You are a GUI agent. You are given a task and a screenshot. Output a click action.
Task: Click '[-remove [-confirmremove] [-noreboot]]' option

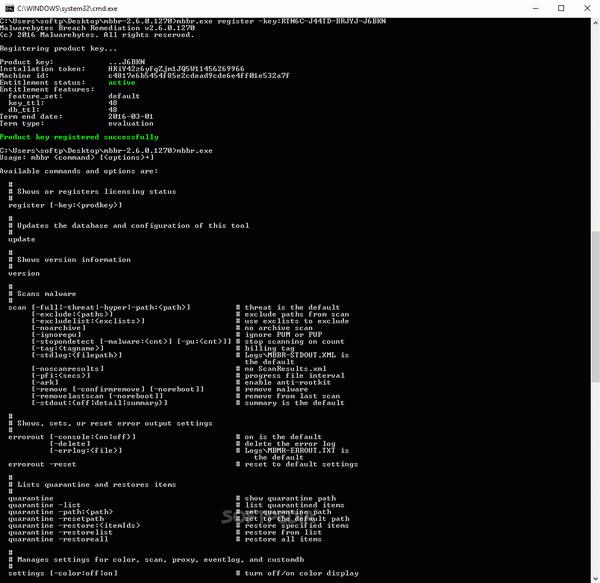tap(117, 389)
